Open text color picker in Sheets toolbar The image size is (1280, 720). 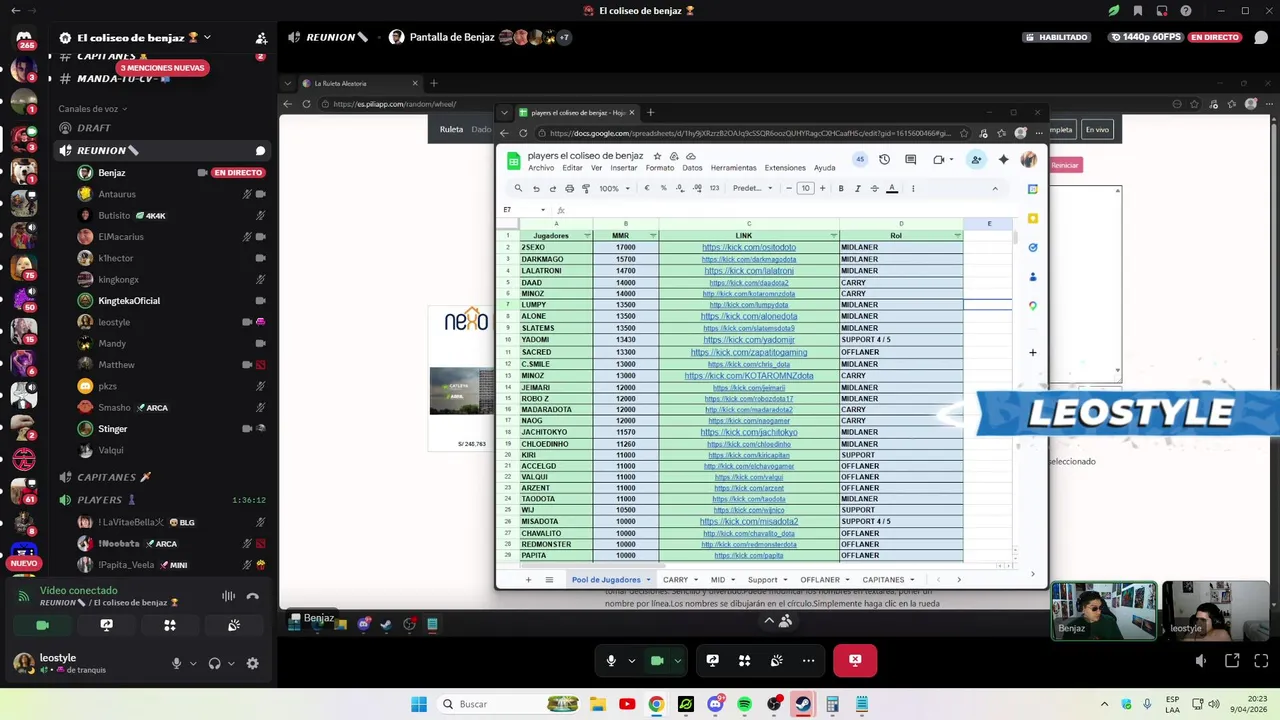[892, 188]
